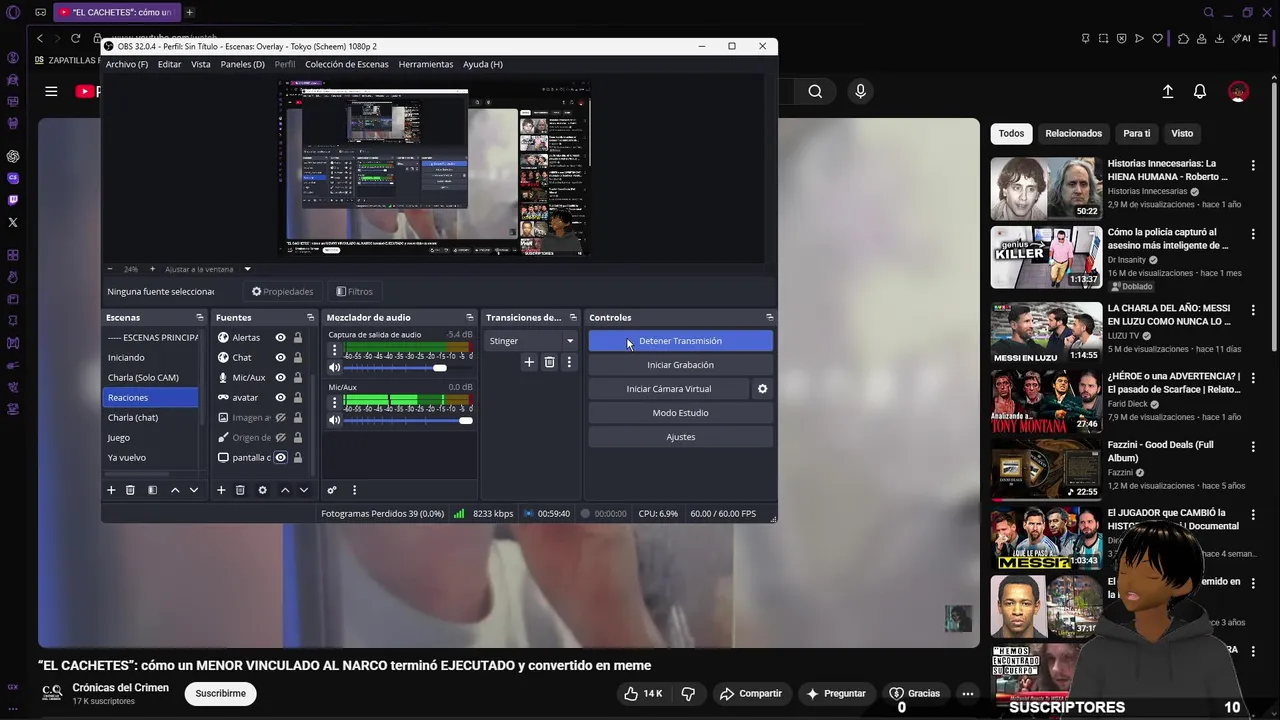1280x720 pixels.
Task: Click Iniciar Cámara Virtual button
Action: (669, 389)
